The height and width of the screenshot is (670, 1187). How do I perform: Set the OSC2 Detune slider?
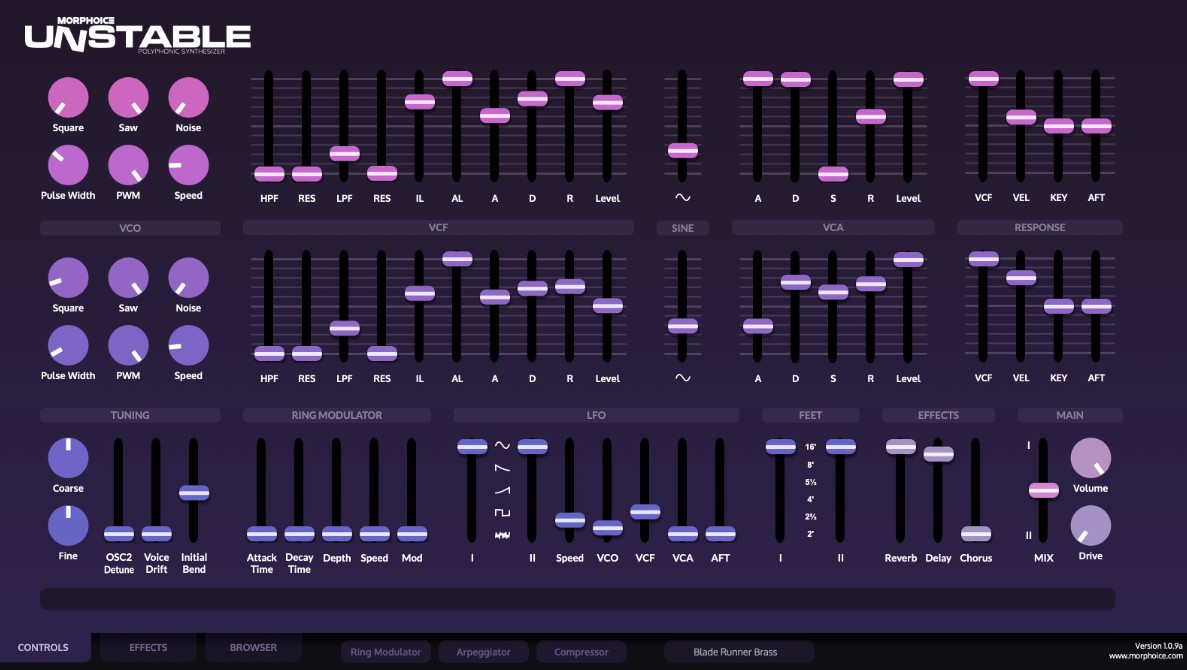pyautogui.click(x=119, y=534)
